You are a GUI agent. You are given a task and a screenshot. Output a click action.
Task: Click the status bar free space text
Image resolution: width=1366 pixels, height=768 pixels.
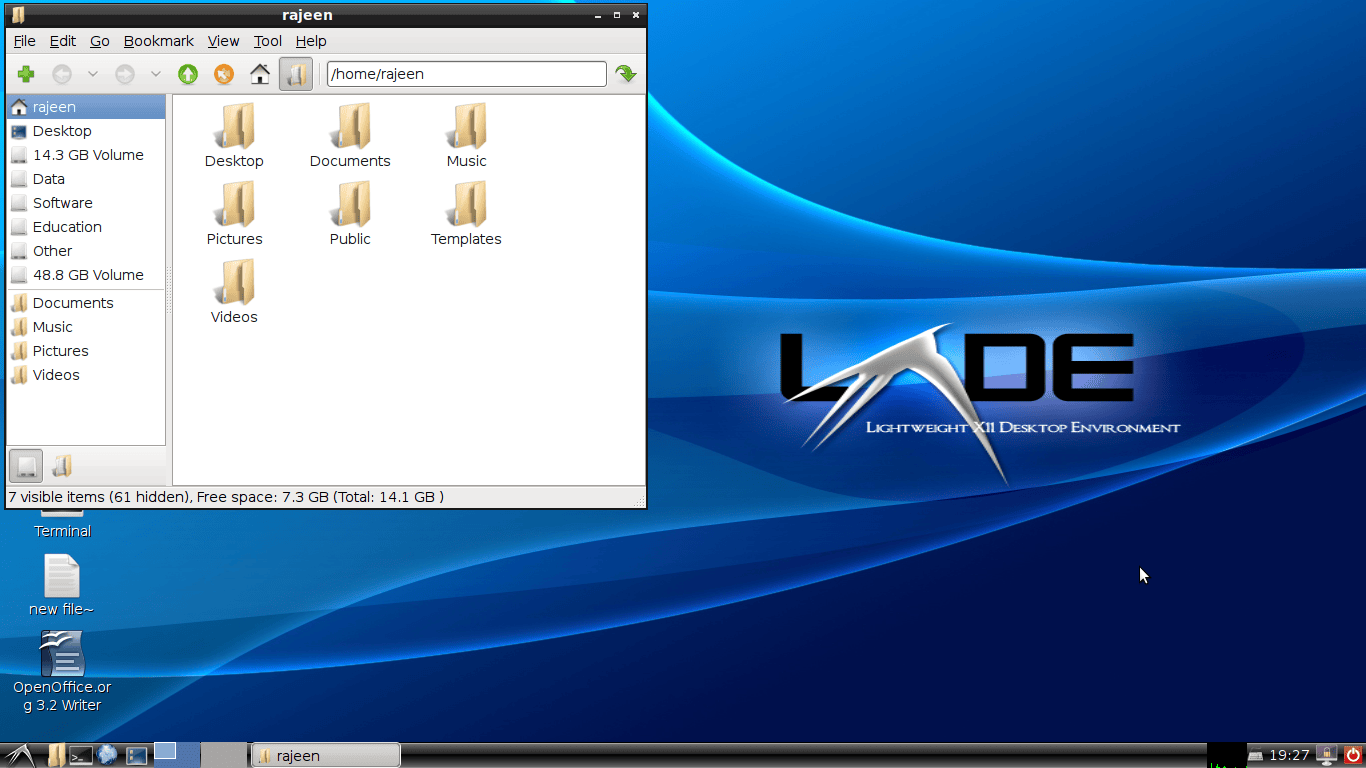320,497
